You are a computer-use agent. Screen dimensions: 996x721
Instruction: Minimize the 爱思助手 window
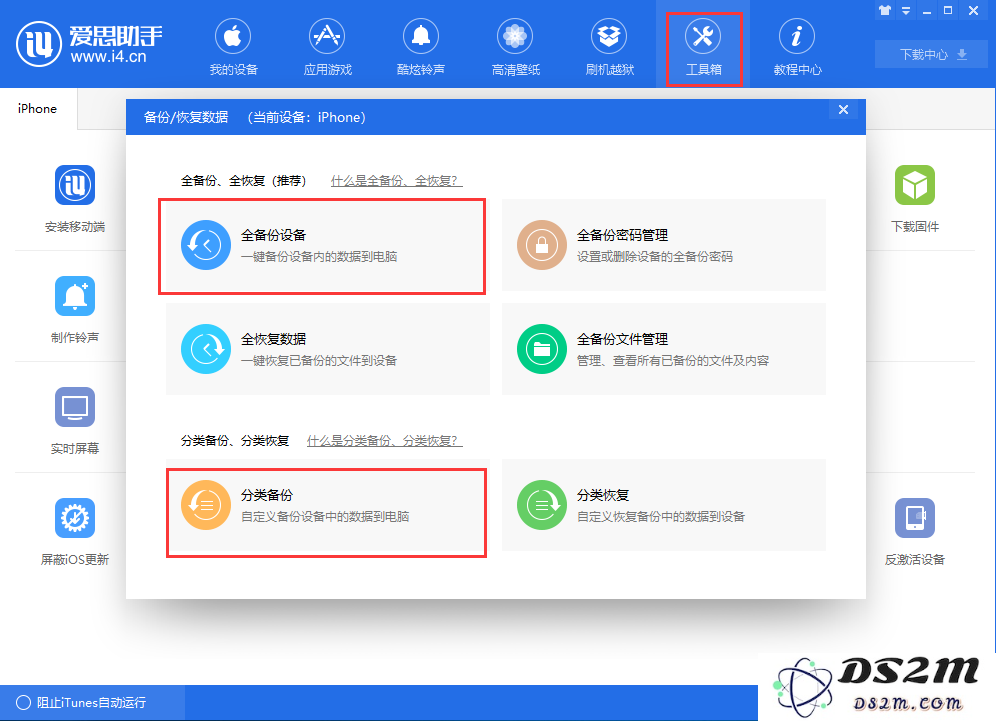pos(927,11)
